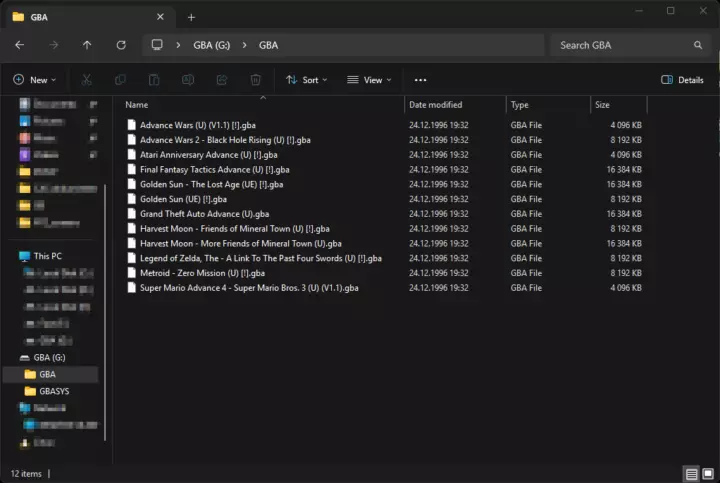Click the GBA (G:) drive icon in sidebar
This screenshot has width=720, height=483.
point(25,357)
